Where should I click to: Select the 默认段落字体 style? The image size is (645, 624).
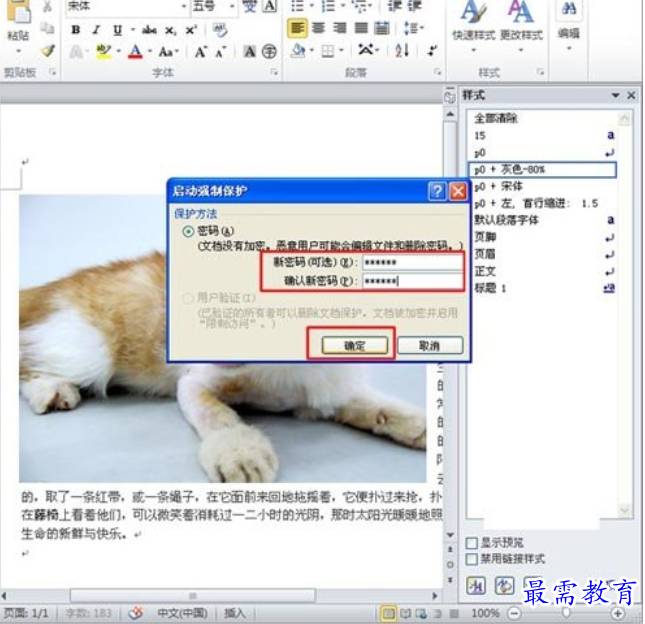click(542, 220)
